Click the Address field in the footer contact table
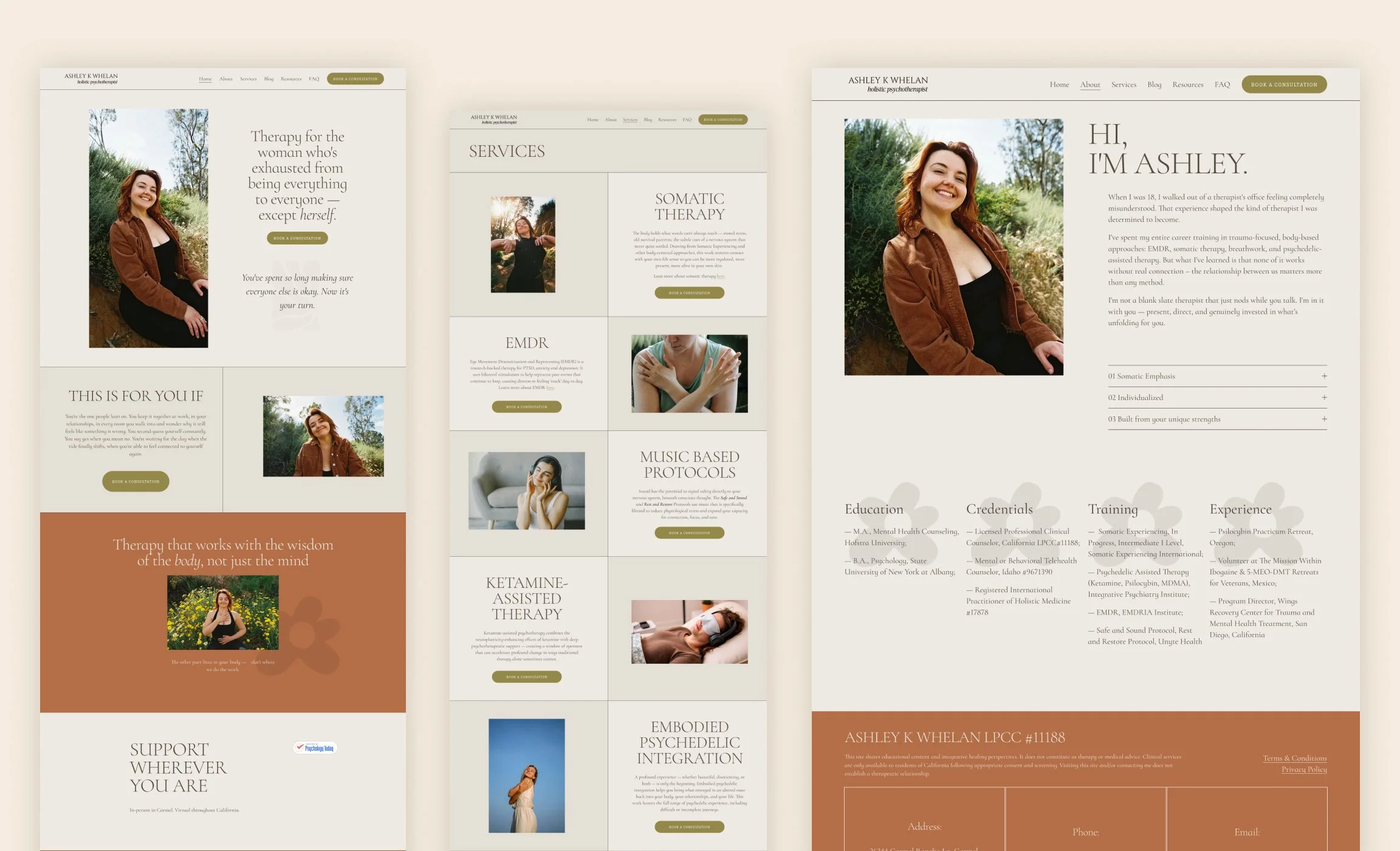The image size is (1400, 851). tap(924, 827)
